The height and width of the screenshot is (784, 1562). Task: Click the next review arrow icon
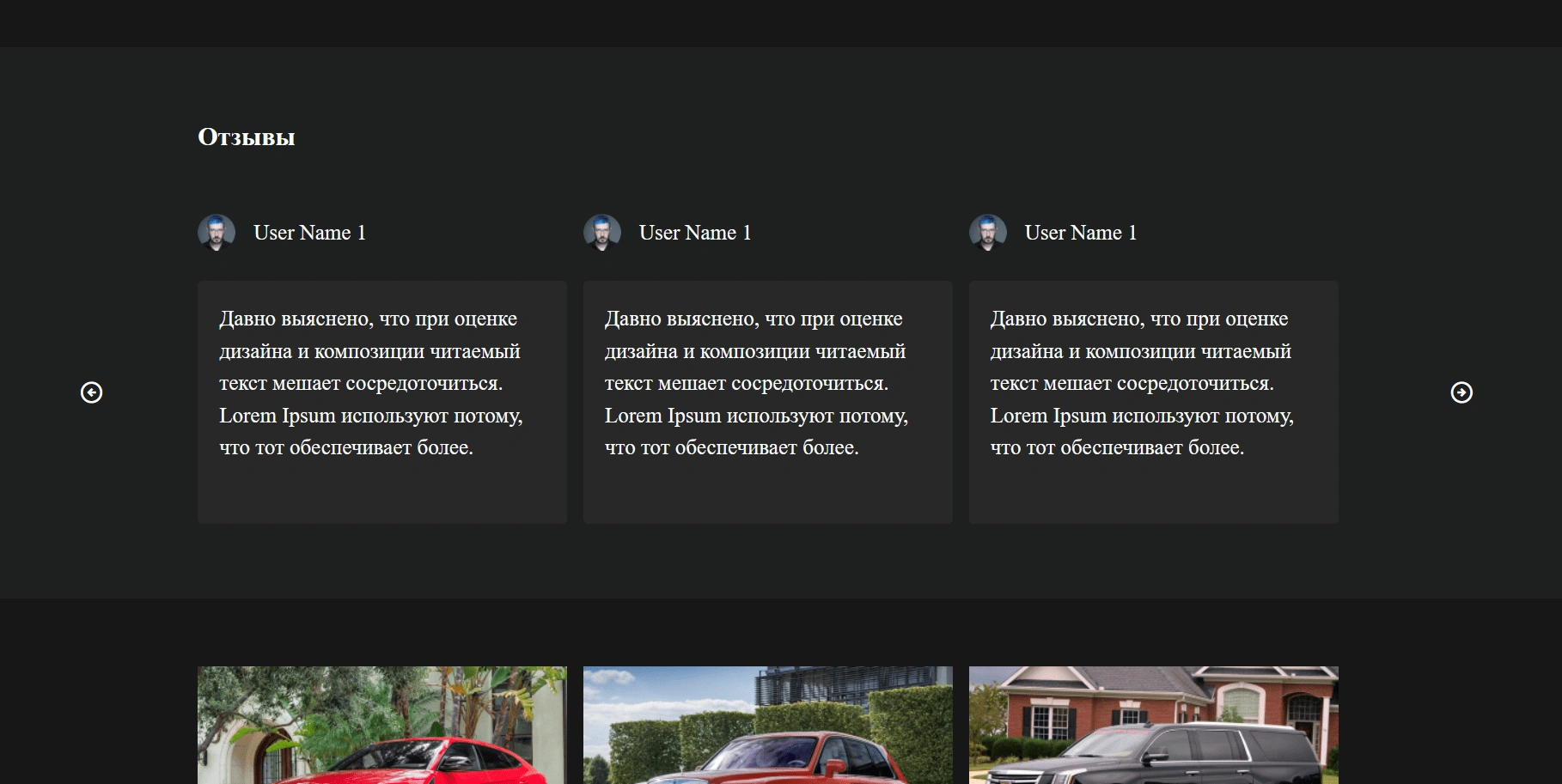1461,392
